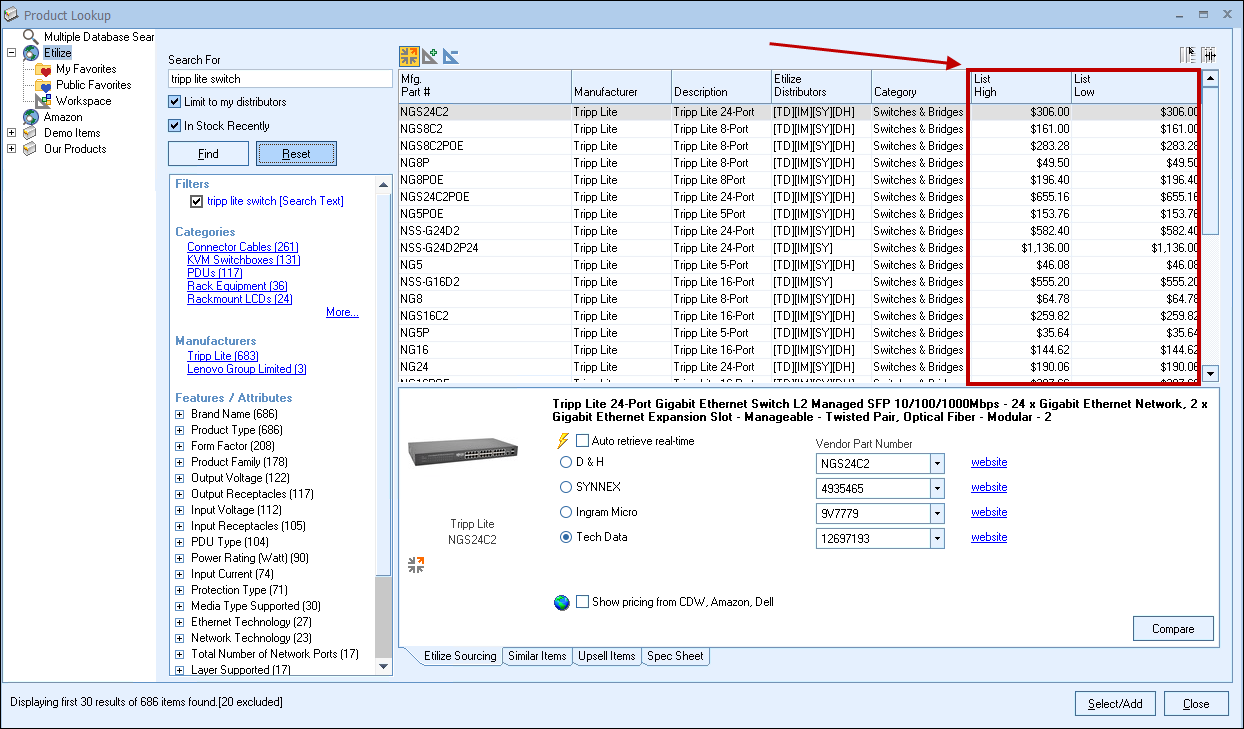Viewport: 1244px width, 729px height.
Task: Click the best-fit columns toolbar icon
Action: tap(1208, 55)
